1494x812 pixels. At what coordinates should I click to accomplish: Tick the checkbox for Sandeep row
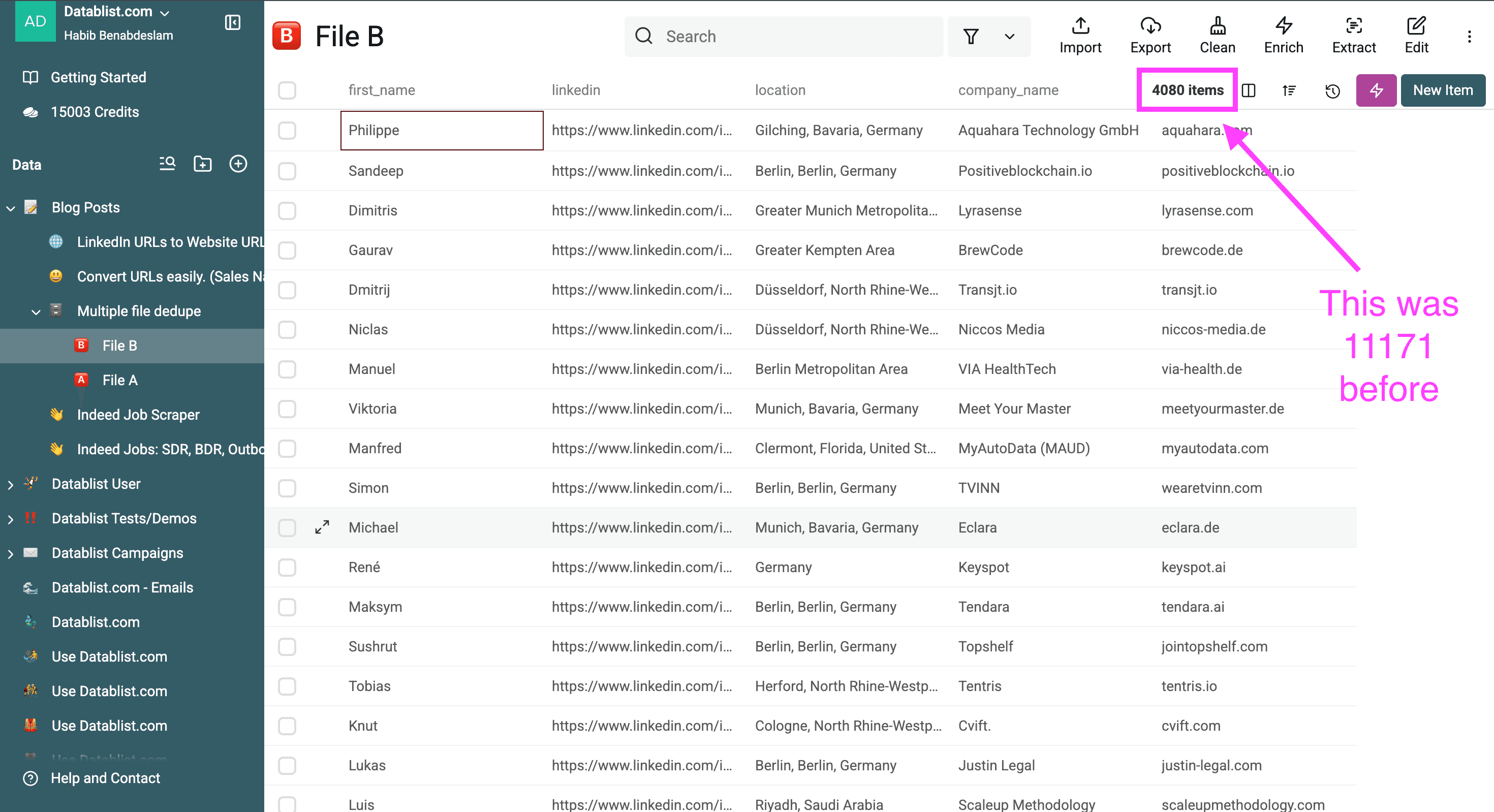coord(287,171)
